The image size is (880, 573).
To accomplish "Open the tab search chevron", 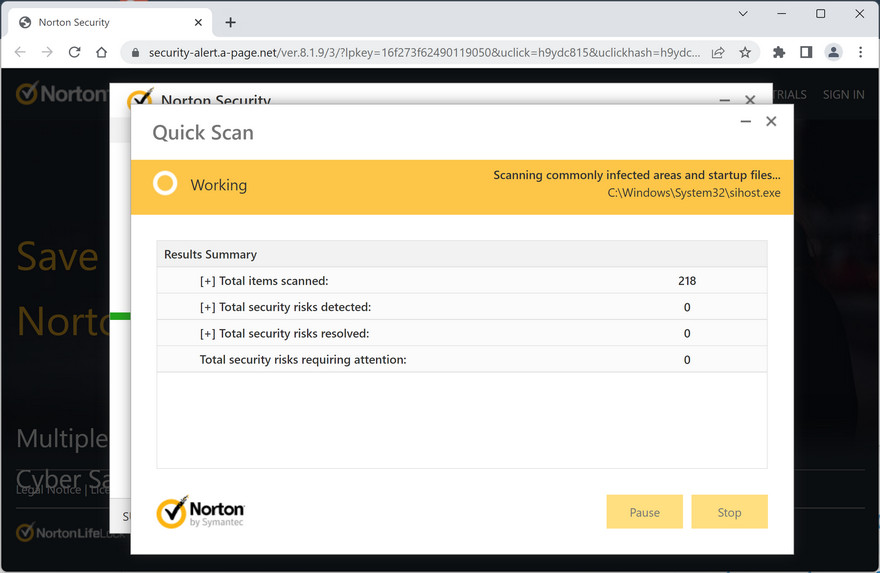I will coord(743,13).
